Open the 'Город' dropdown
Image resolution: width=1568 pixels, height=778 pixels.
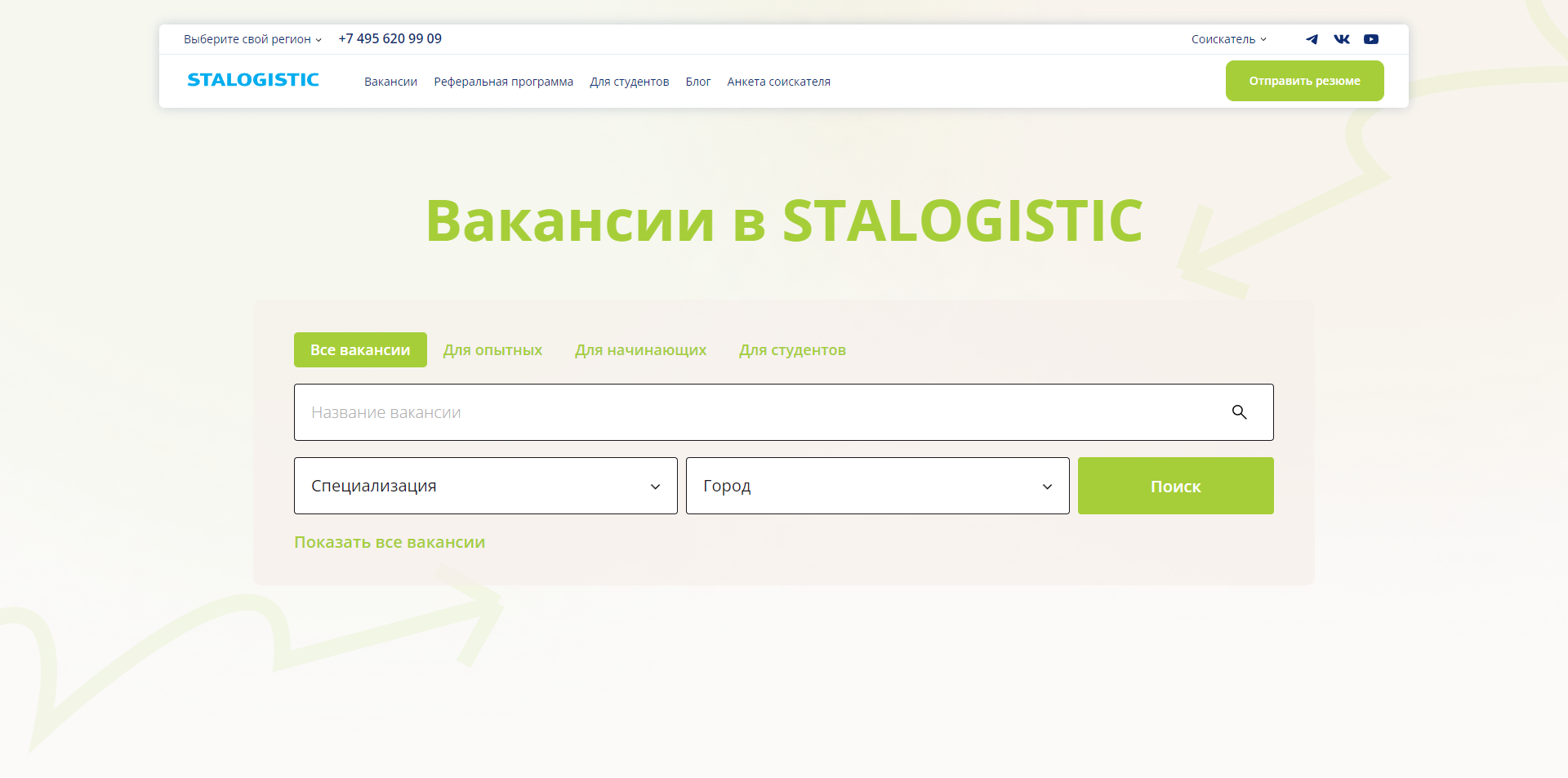point(878,486)
